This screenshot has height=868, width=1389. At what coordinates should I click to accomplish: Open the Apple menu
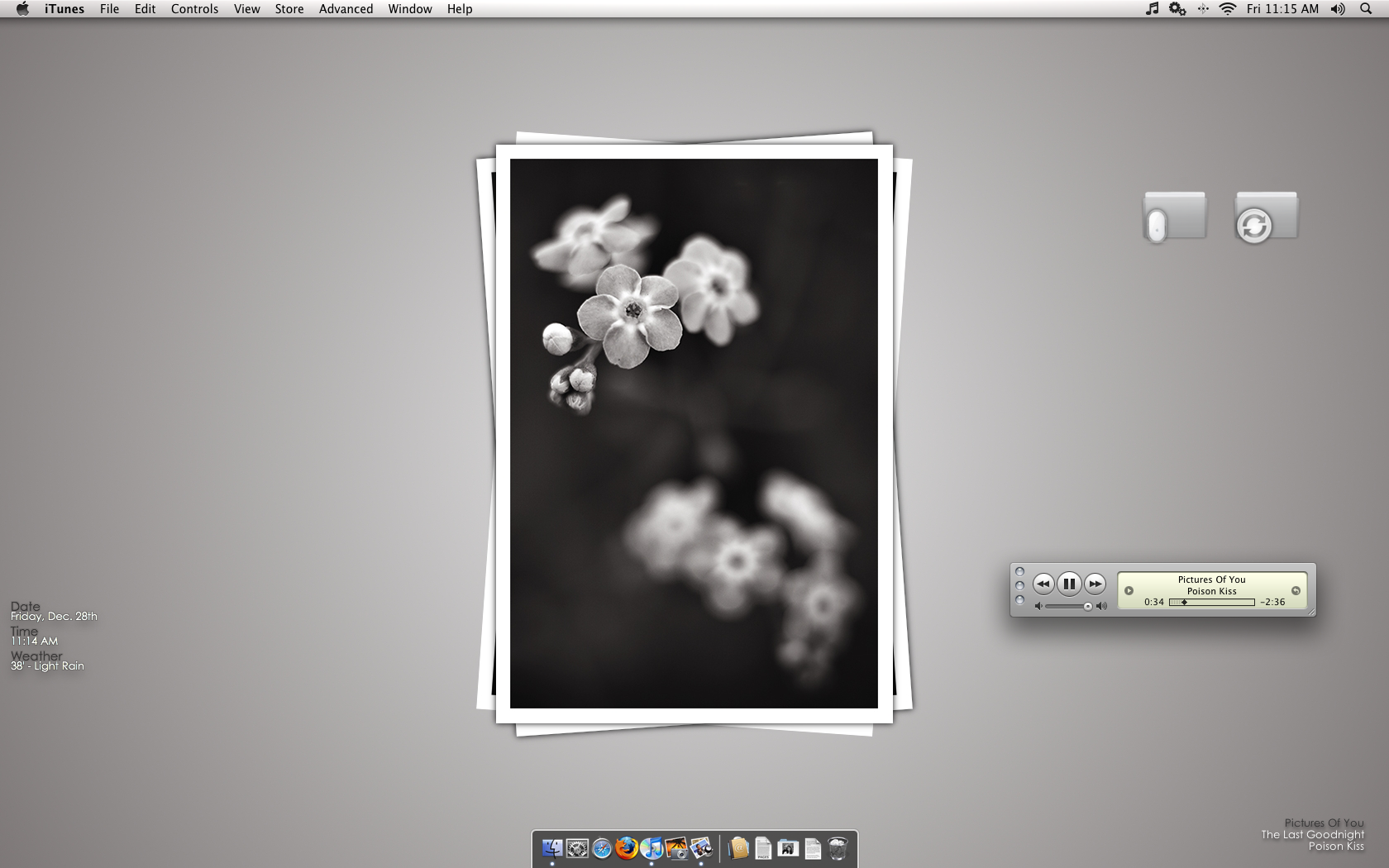[x=22, y=9]
